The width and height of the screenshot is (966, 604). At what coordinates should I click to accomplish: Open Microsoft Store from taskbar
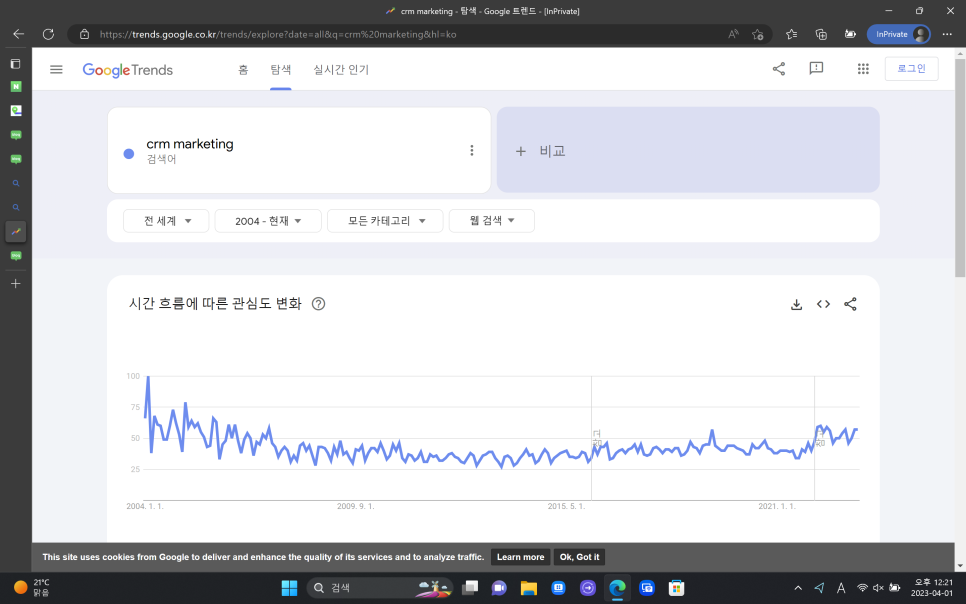point(676,588)
